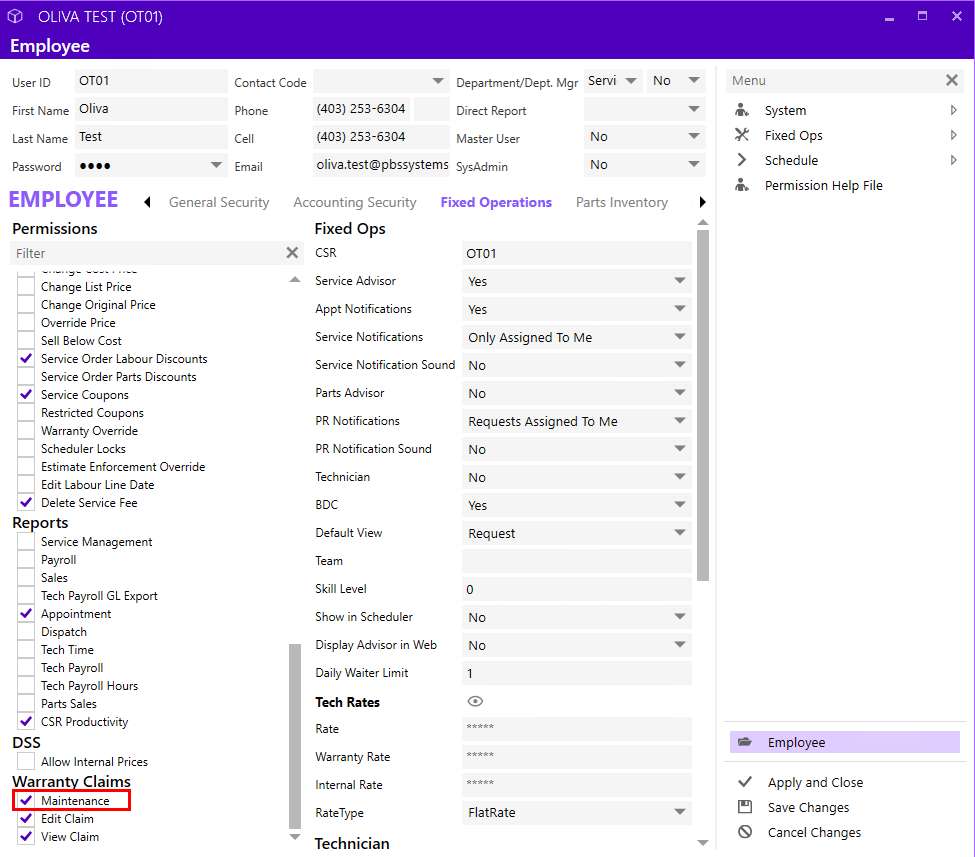Open the SysAdmin dropdown
The image size is (975, 857).
[x=645, y=165]
